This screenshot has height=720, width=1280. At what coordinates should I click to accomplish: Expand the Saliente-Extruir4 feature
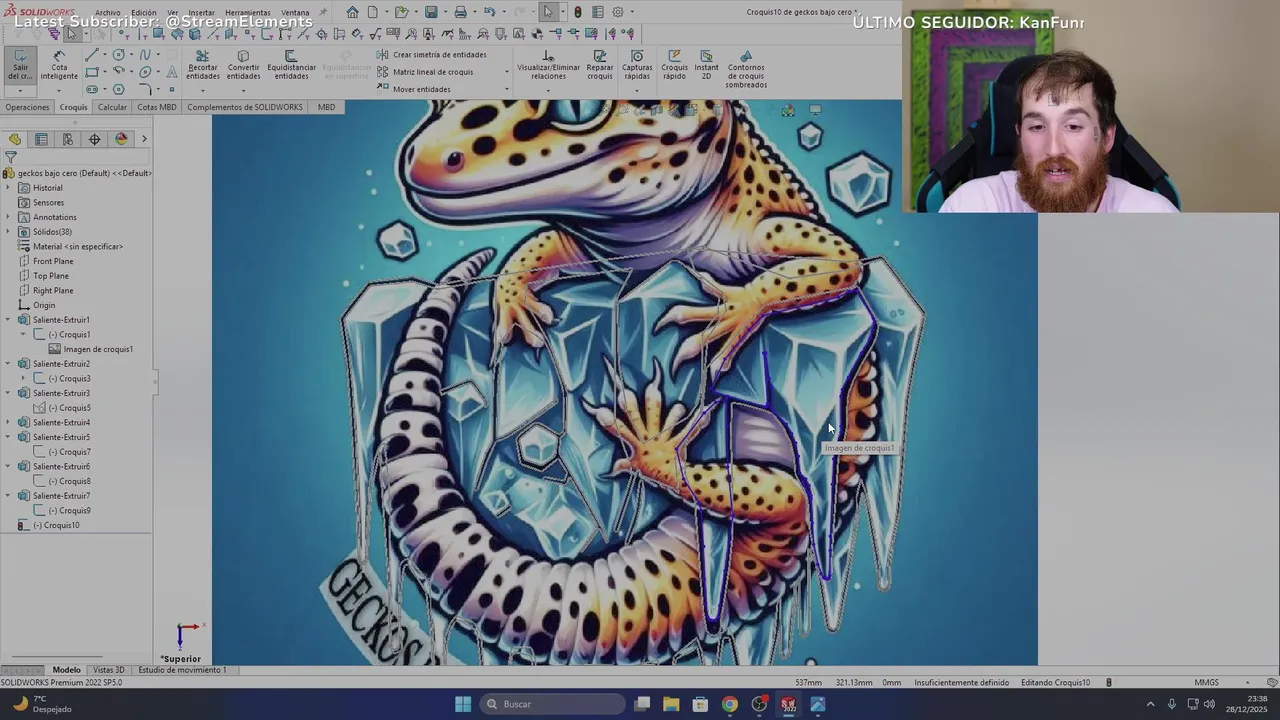pos(8,422)
